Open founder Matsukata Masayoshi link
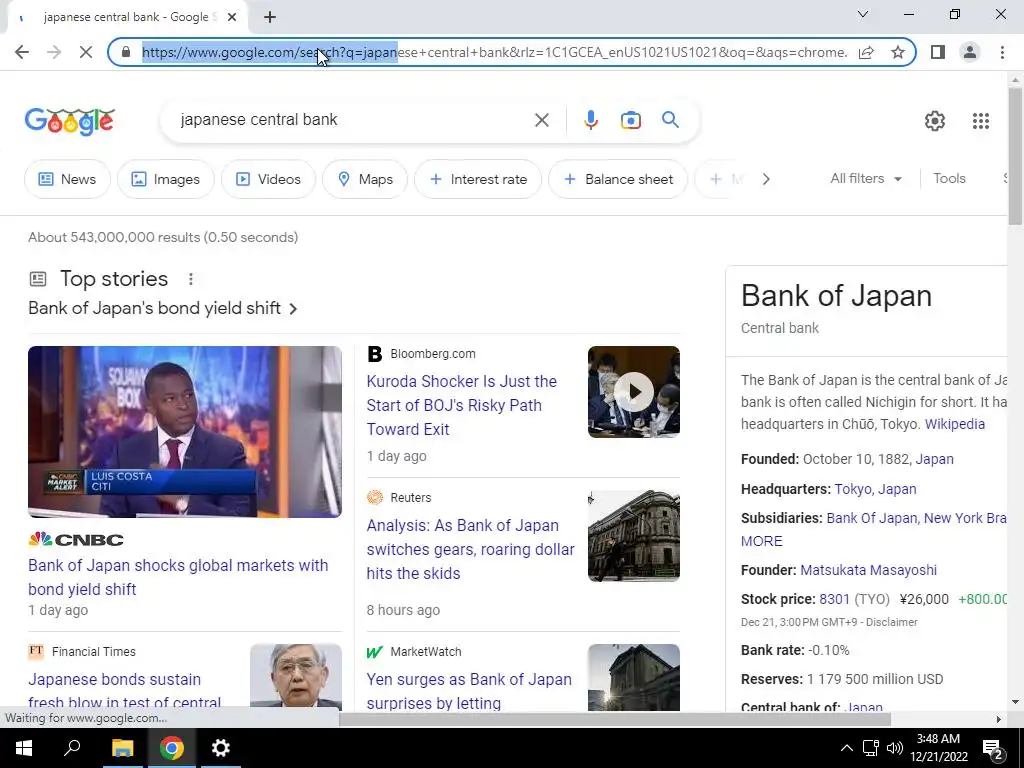Screen dimensions: 1024x768 869,570
